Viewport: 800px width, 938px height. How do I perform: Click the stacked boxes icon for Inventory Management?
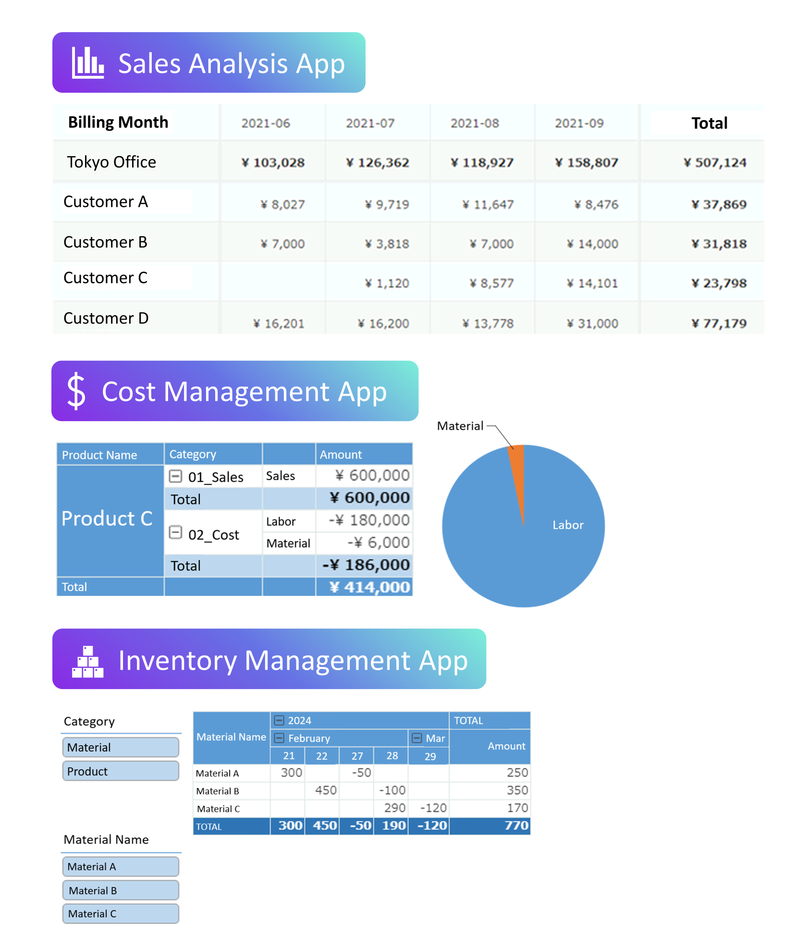click(87, 660)
